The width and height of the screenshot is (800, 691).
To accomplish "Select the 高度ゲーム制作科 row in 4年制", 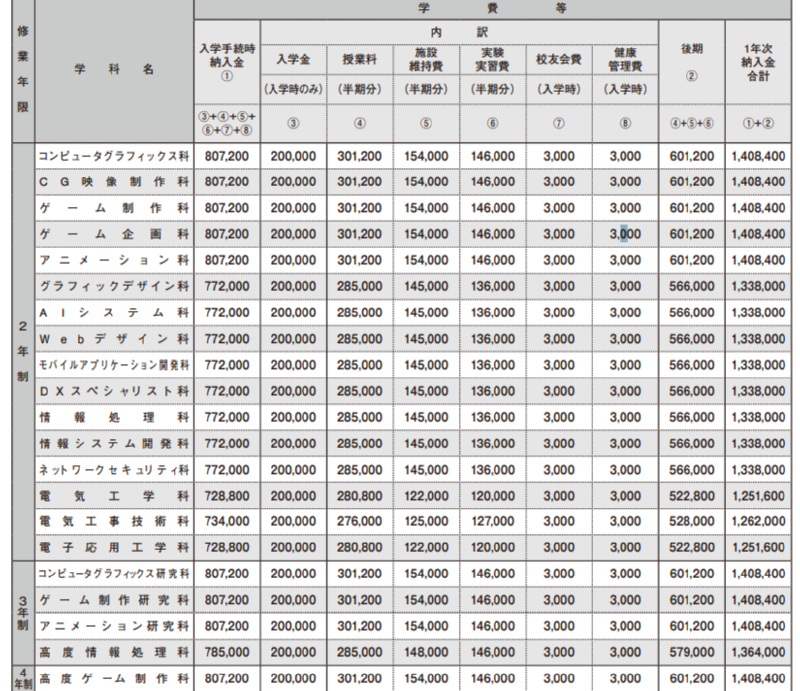I will 112,677.
